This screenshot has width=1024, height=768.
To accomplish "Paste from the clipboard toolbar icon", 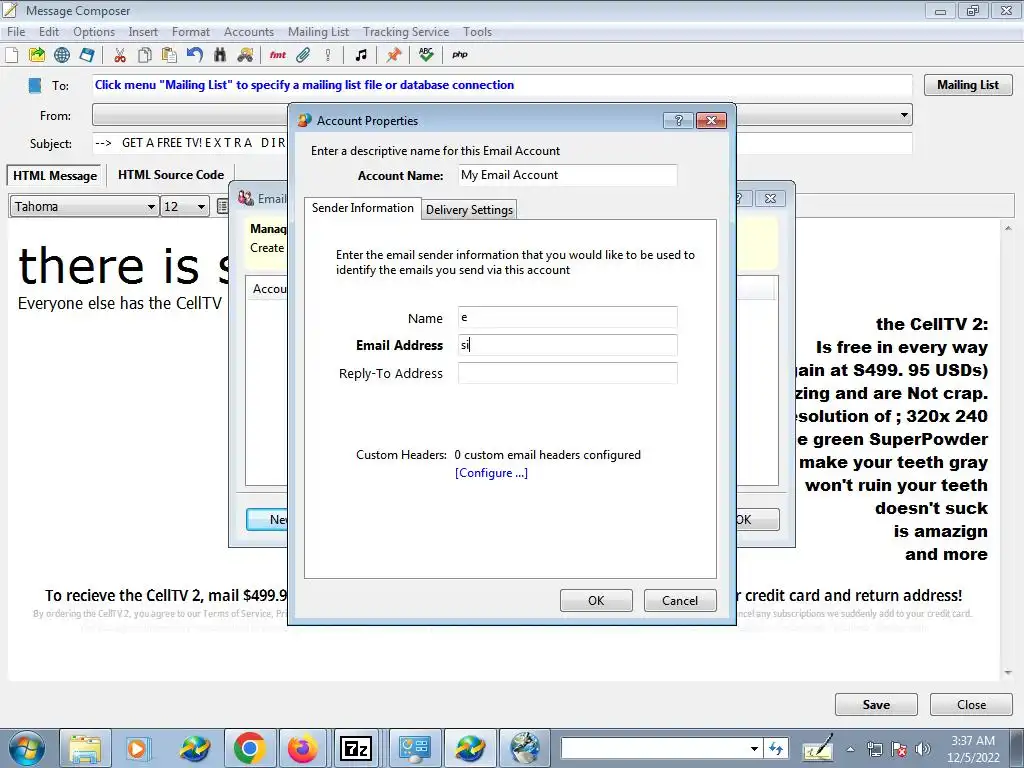I will (x=169, y=55).
